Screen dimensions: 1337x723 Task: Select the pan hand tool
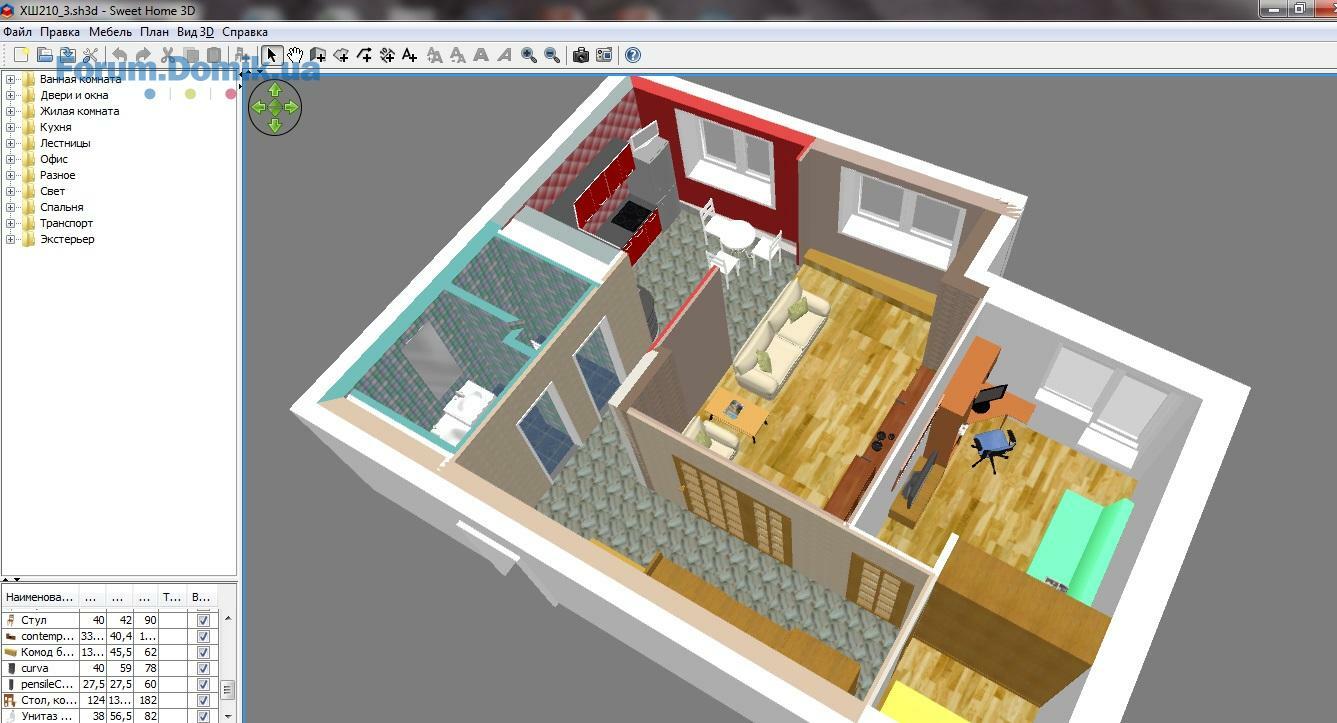pos(295,55)
